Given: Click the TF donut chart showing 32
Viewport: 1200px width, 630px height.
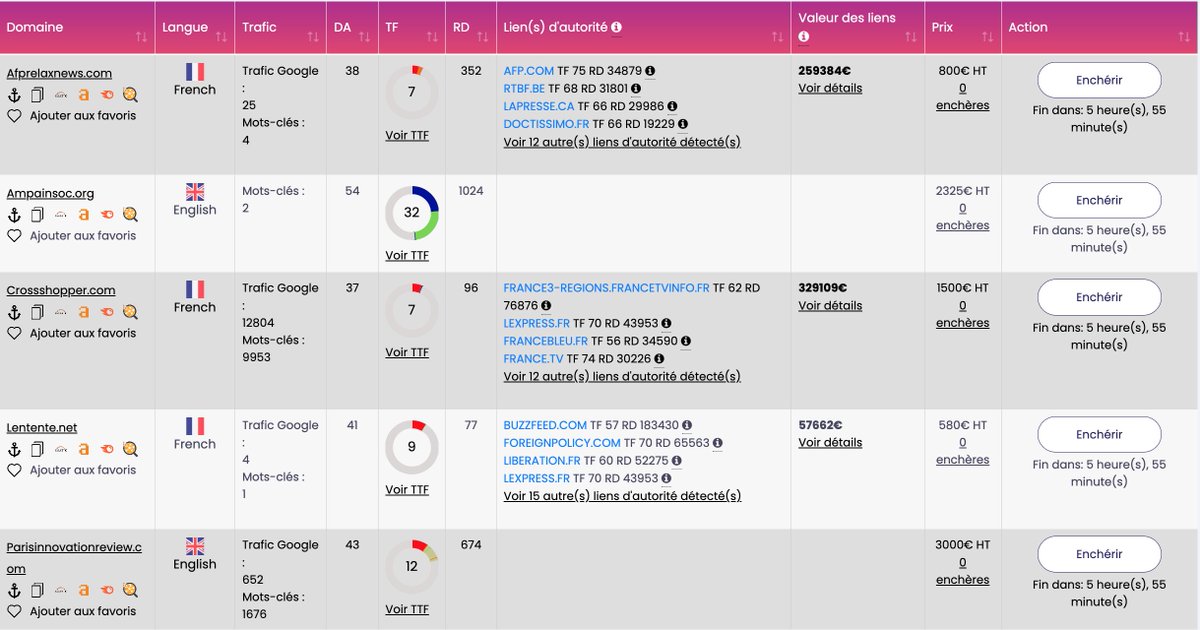Looking at the screenshot, I should (x=412, y=212).
